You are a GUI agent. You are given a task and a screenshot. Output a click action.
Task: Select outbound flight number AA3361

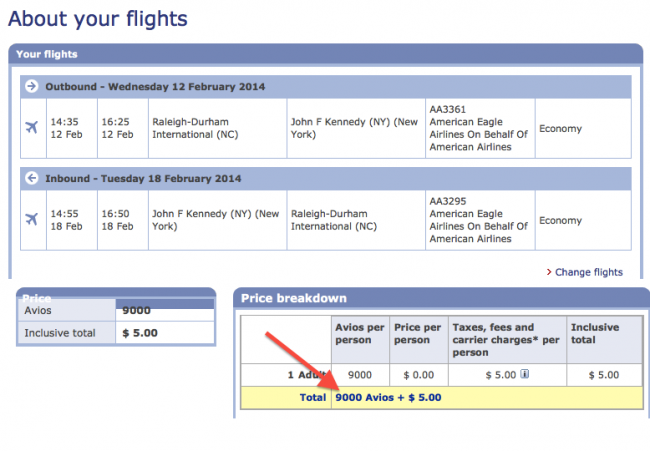tap(448, 109)
